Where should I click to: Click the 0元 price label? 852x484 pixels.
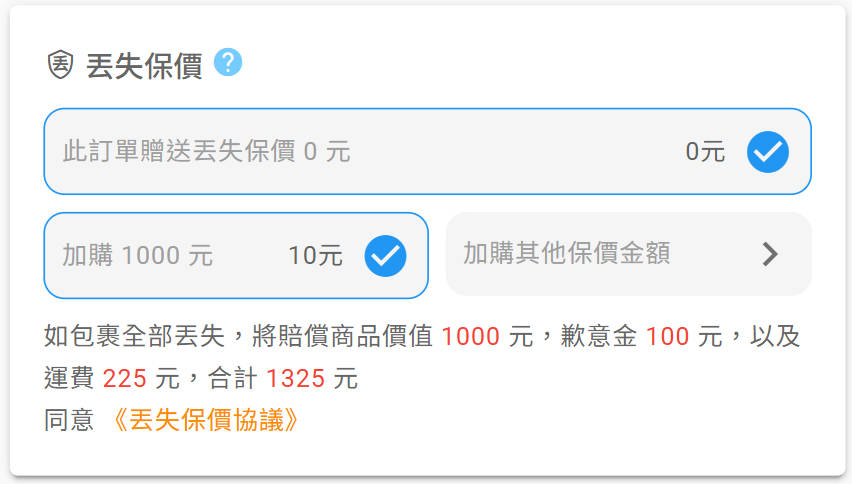[x=705, y=152]
